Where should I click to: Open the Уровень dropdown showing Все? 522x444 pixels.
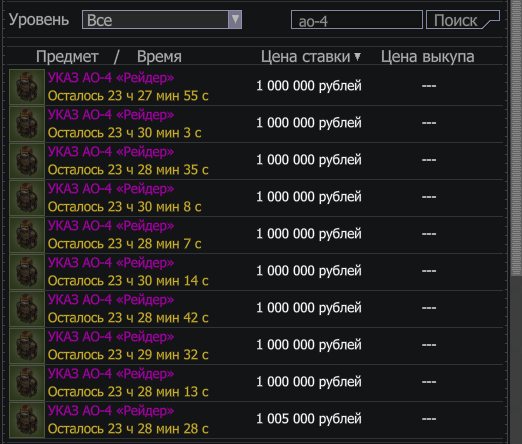162,20
